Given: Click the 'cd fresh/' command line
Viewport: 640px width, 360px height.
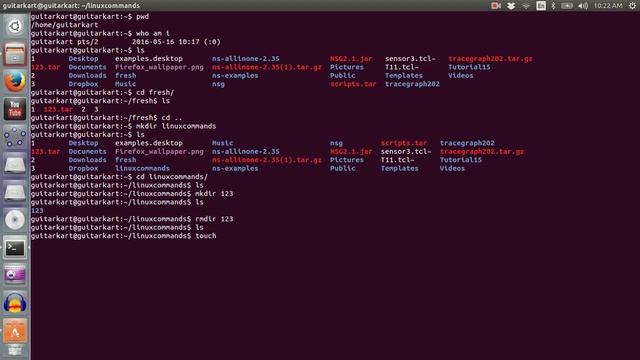Looking at the screenshot, I should tap(102, 92).
